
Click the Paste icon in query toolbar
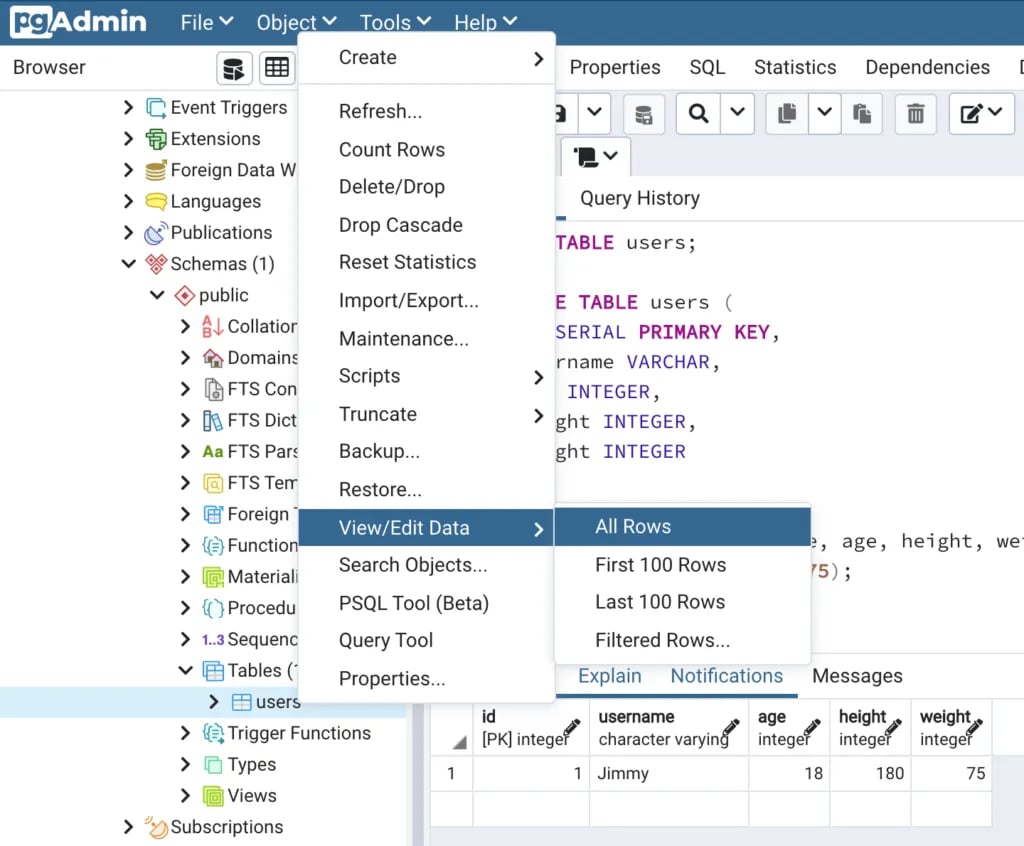(x=862, y=113)
